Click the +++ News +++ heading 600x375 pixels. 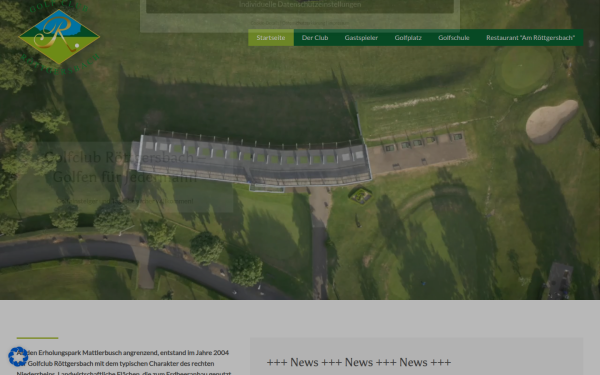pyautogui.click(x=359, y=362)
